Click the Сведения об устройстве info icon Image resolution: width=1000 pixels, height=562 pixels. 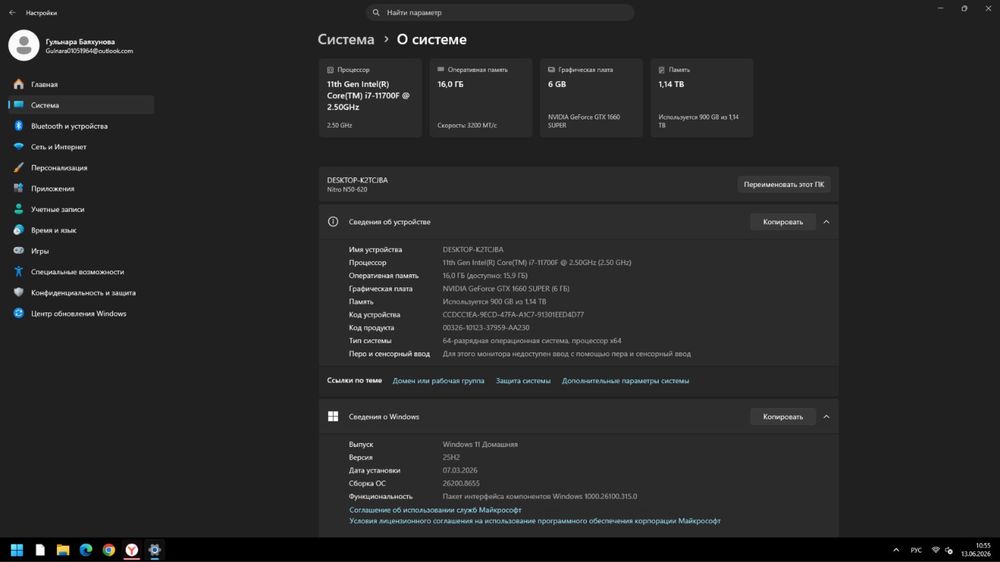point(333,222)
